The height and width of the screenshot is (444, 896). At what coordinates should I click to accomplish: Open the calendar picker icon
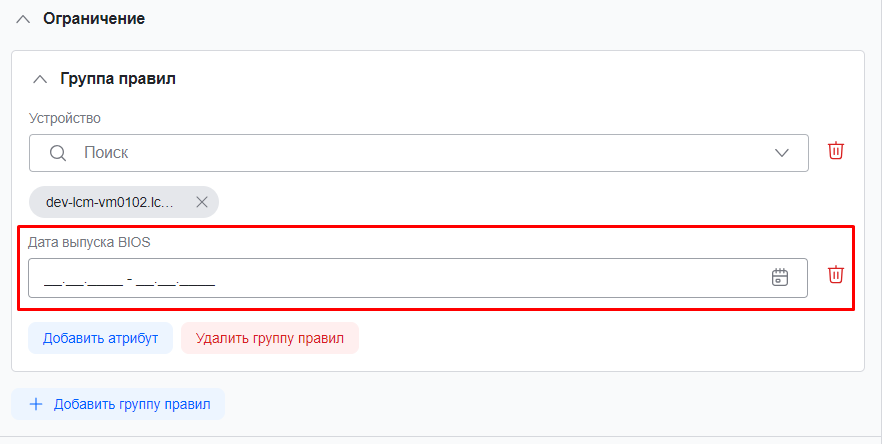tap(780, 278)
